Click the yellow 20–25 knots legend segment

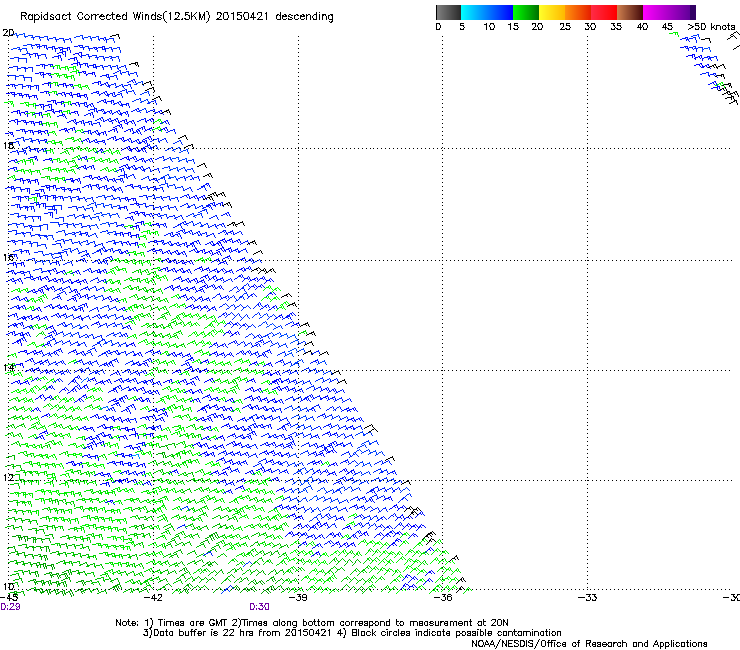coord(552,12)
